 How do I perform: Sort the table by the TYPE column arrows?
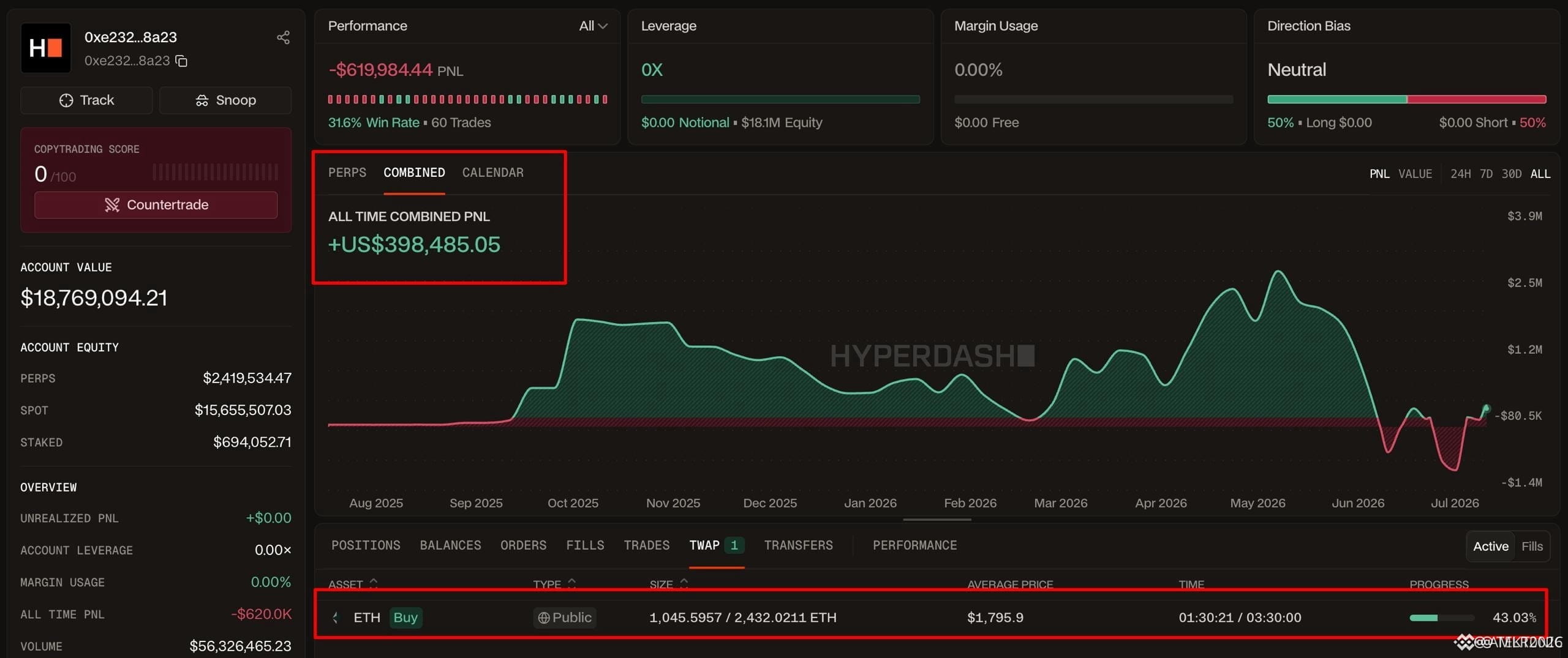[x=571, y=583]
